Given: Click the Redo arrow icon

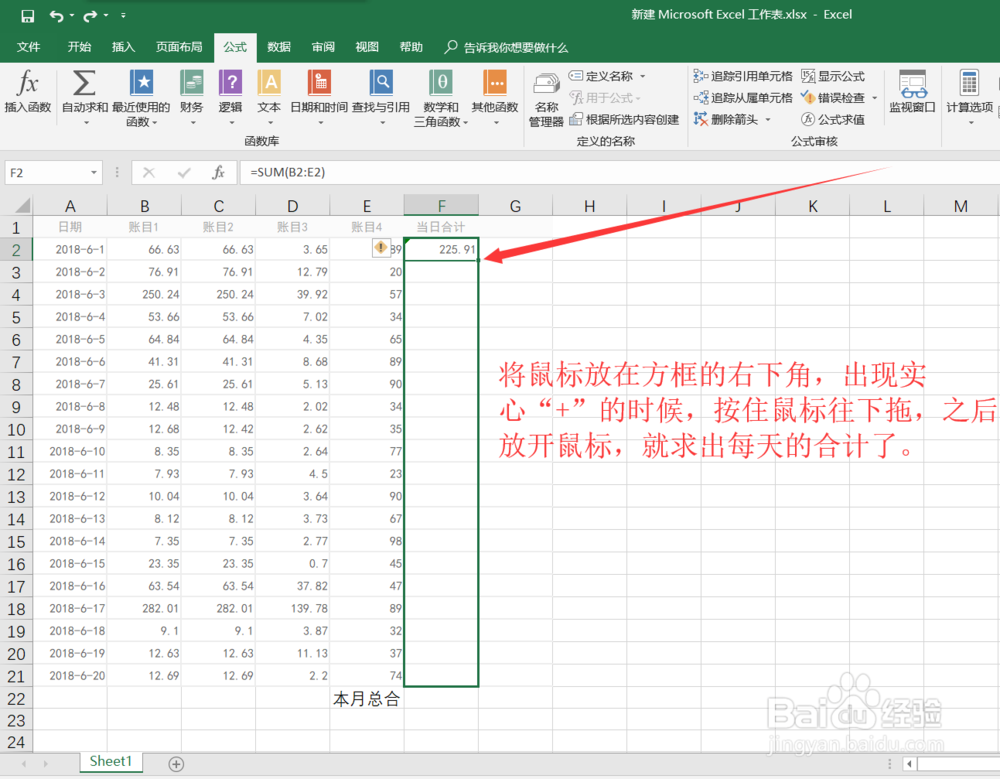Looking at the screenshot, I should click(91, 16).
